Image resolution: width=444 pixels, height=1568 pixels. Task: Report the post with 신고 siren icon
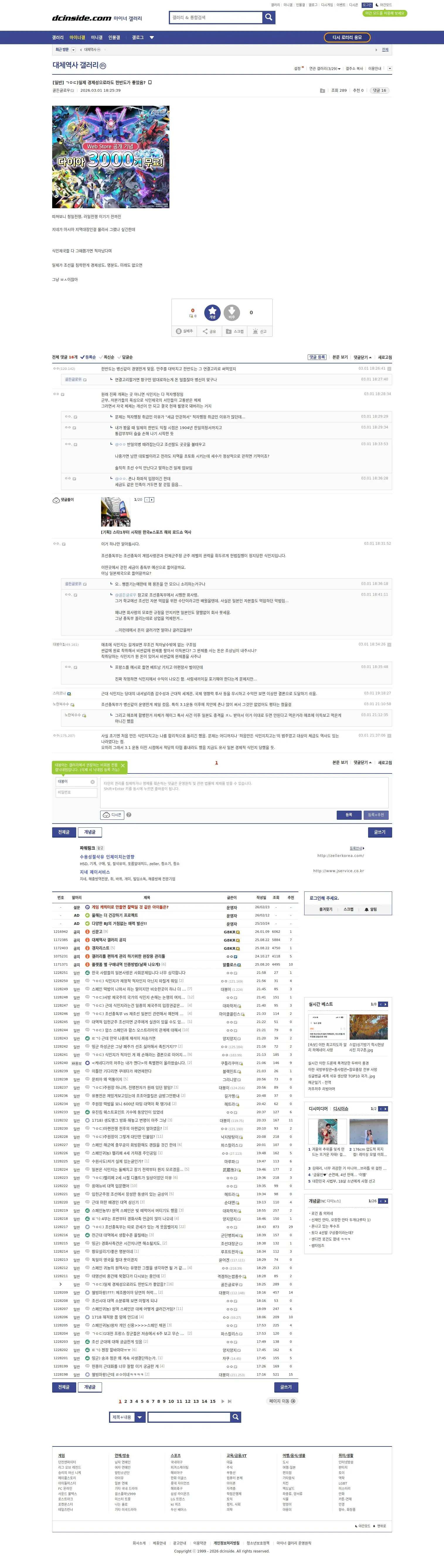(x=260, y=331)
